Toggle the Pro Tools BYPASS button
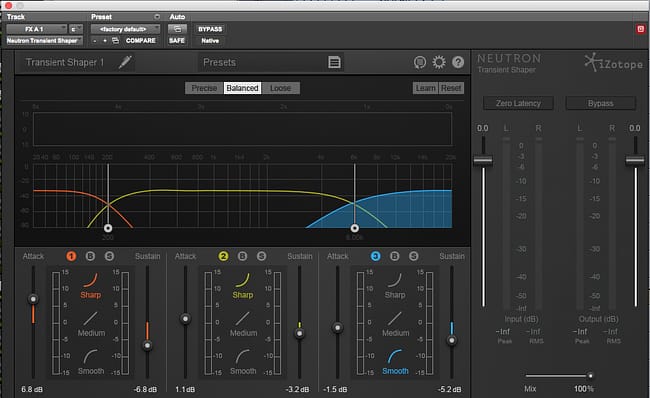 click(210, 29)
